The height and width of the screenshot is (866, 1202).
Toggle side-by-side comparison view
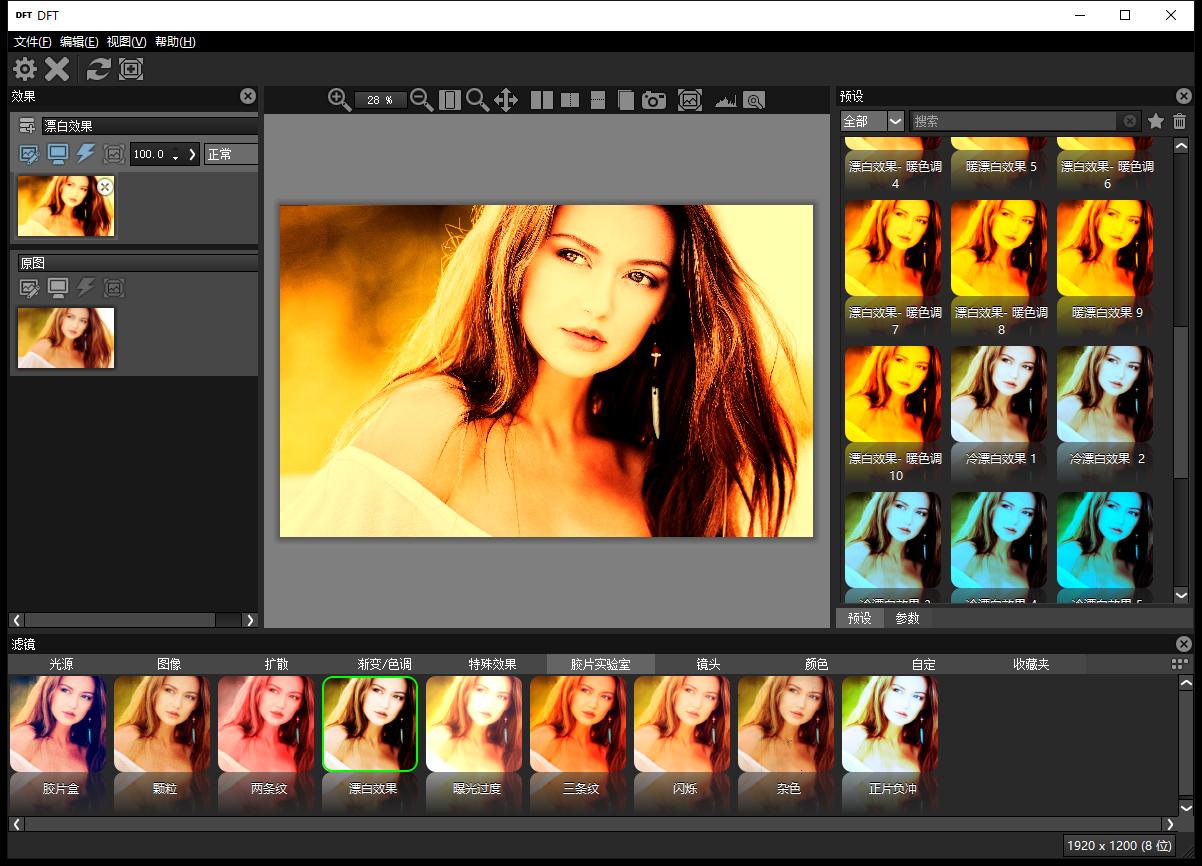[x=542, y=99]
